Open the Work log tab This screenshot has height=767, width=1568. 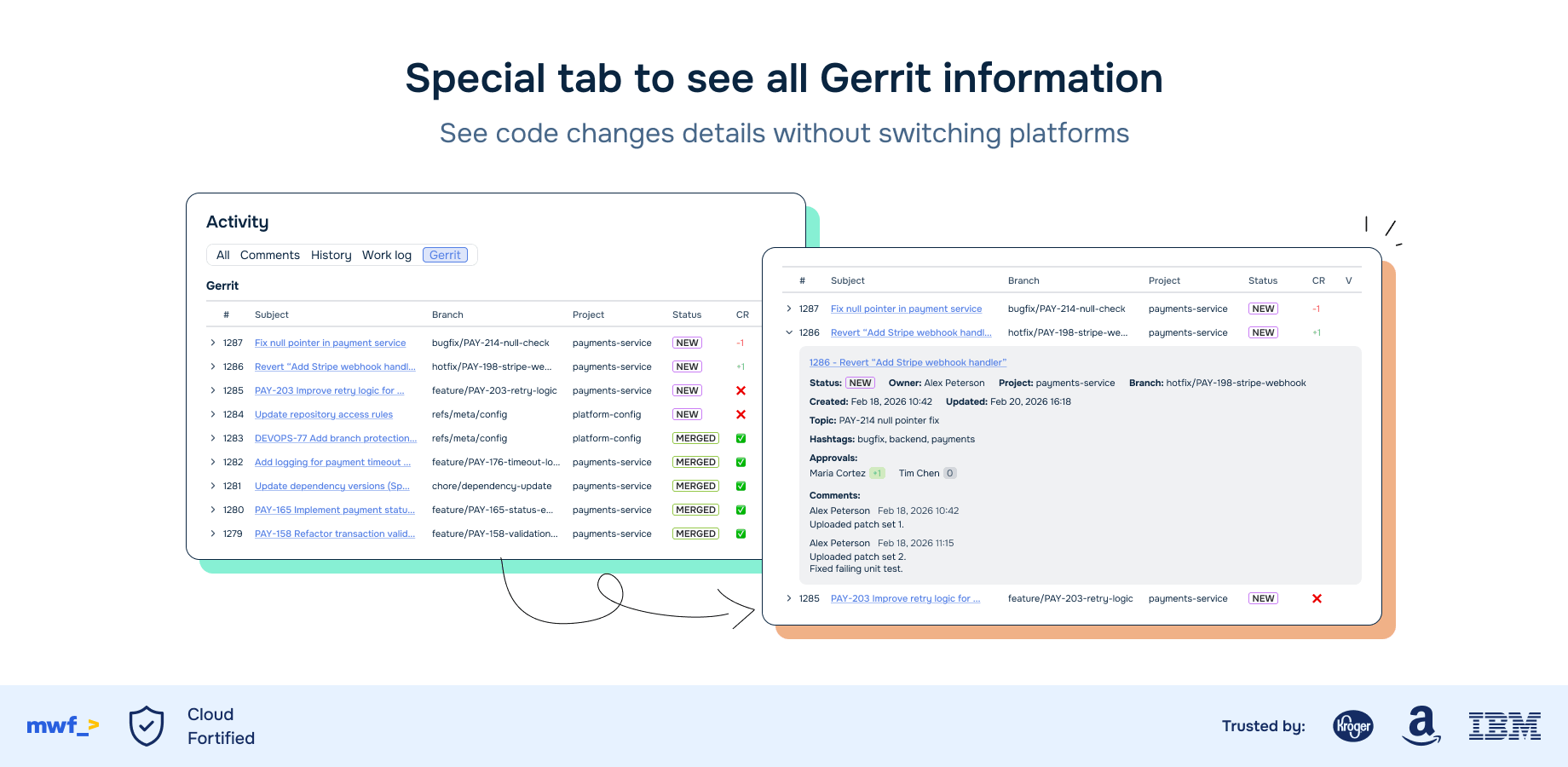387,255
